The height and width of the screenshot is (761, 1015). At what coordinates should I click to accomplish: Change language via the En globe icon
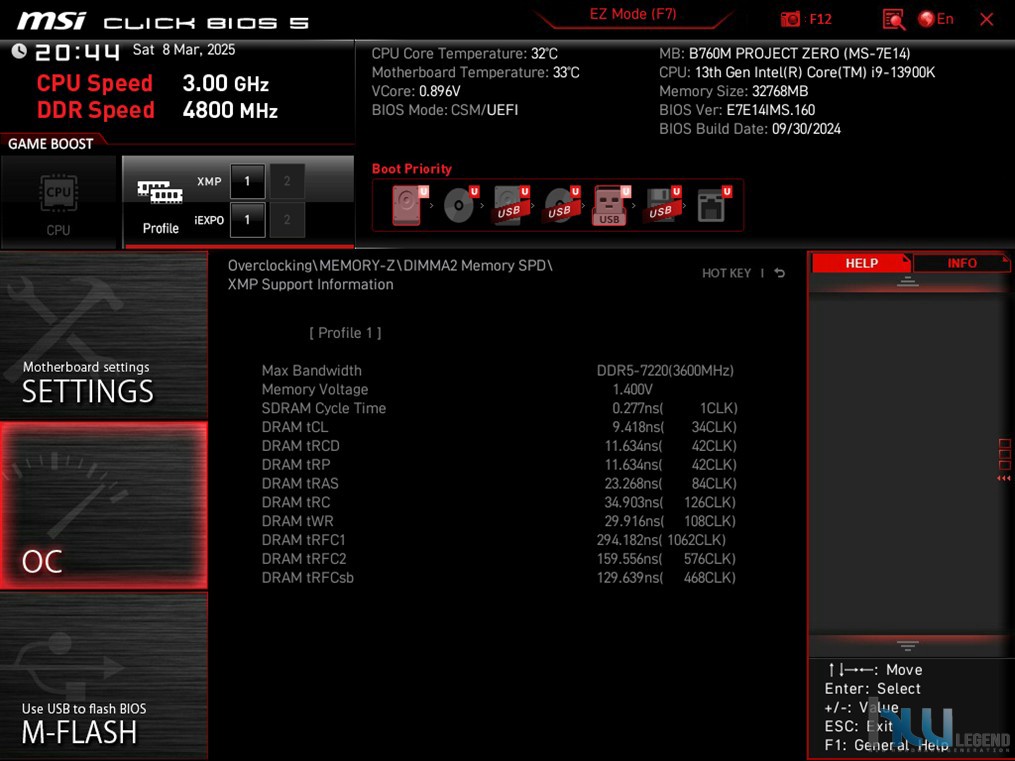(936, 19)
